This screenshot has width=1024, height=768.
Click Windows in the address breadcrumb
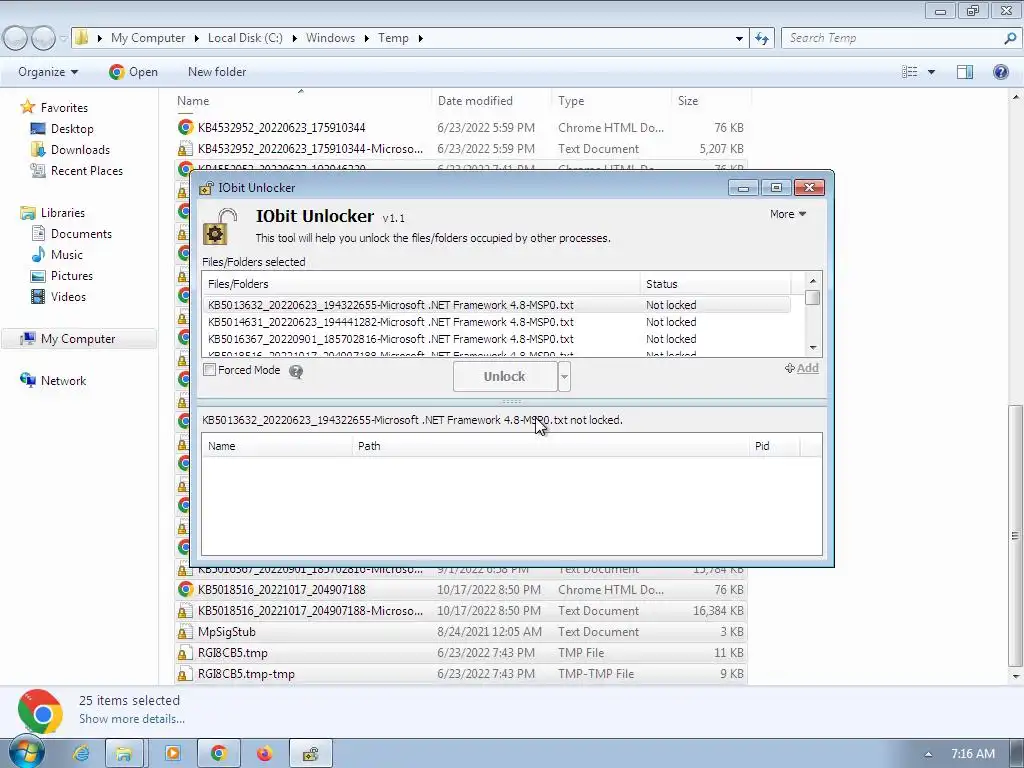[x=330, y=38]
